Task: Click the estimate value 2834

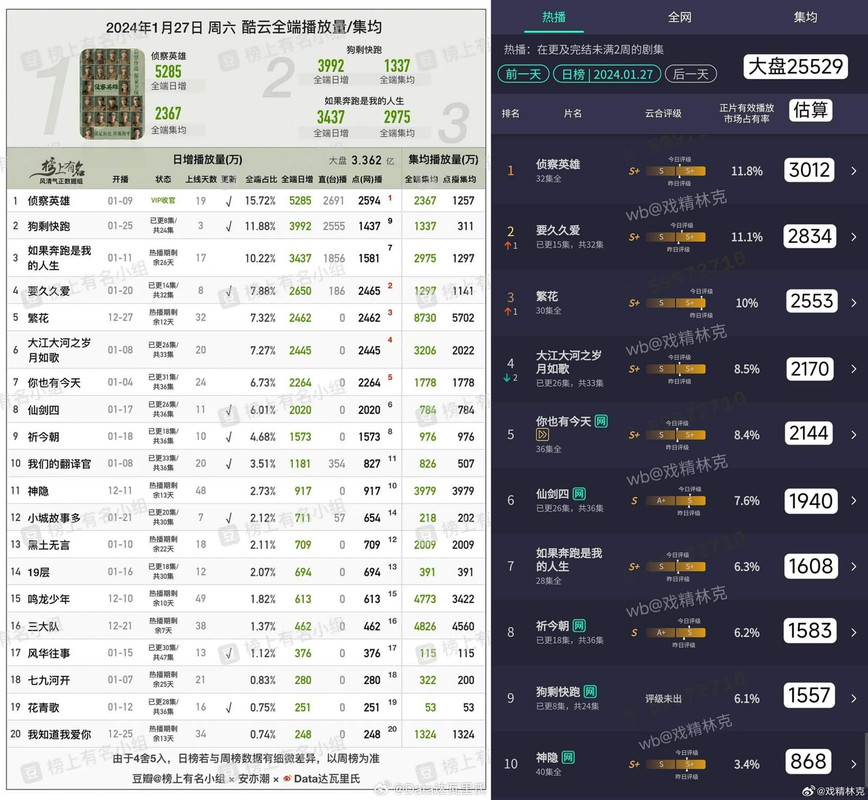Action: pyautogui.click(x=809, y=236)
